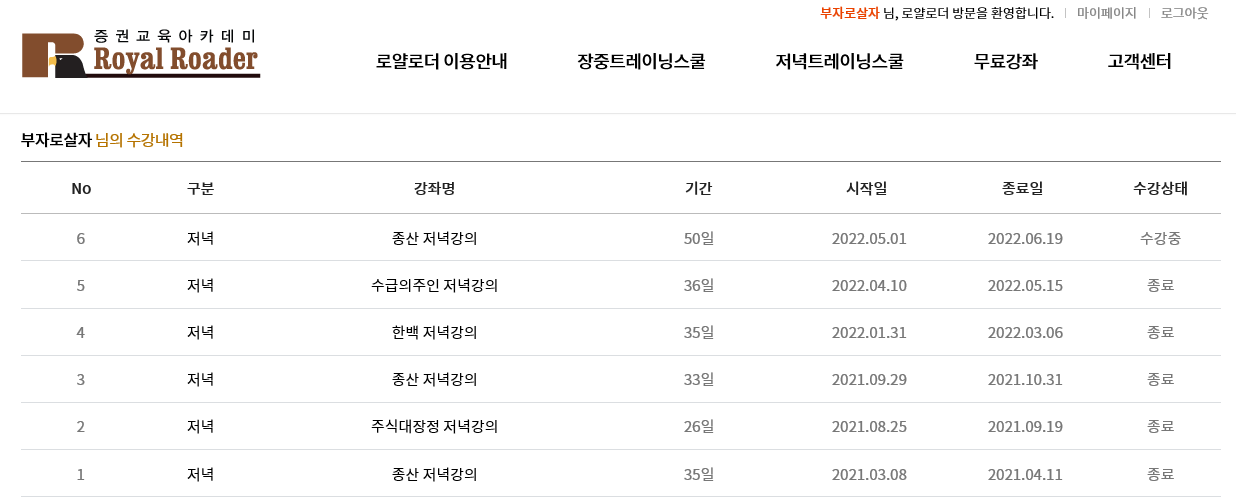Viewport: 1236px width, 501px height.
Task: Open the 마이페이지 link
Action: click(1107, 13)
